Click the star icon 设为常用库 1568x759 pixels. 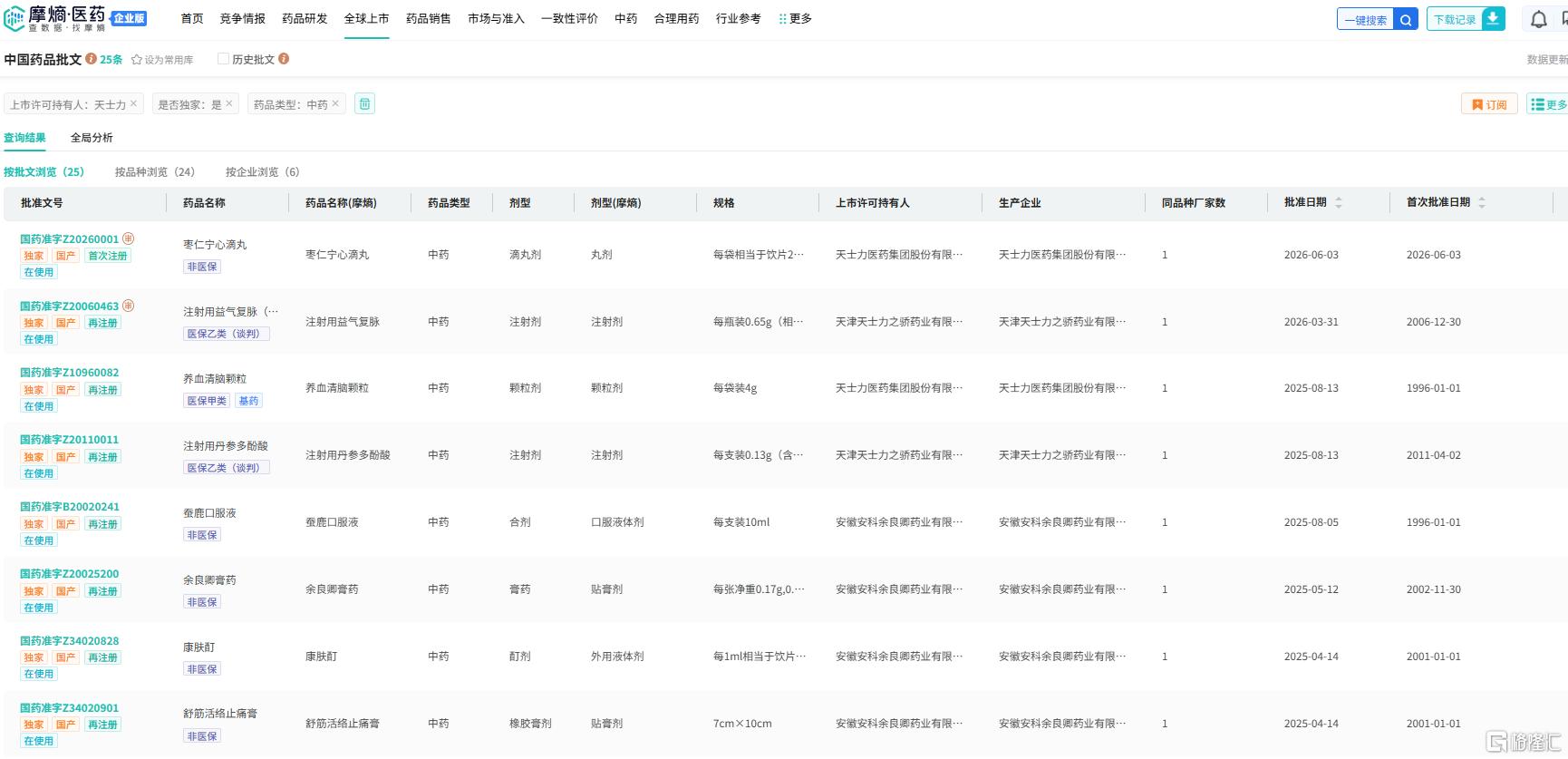tap(137, 60)
